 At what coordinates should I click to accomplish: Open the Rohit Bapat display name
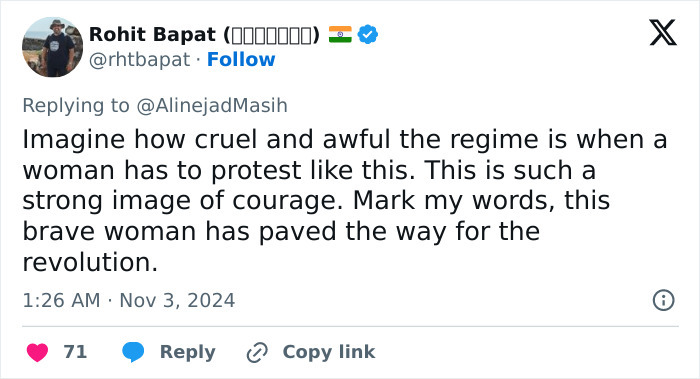[152, 35]
